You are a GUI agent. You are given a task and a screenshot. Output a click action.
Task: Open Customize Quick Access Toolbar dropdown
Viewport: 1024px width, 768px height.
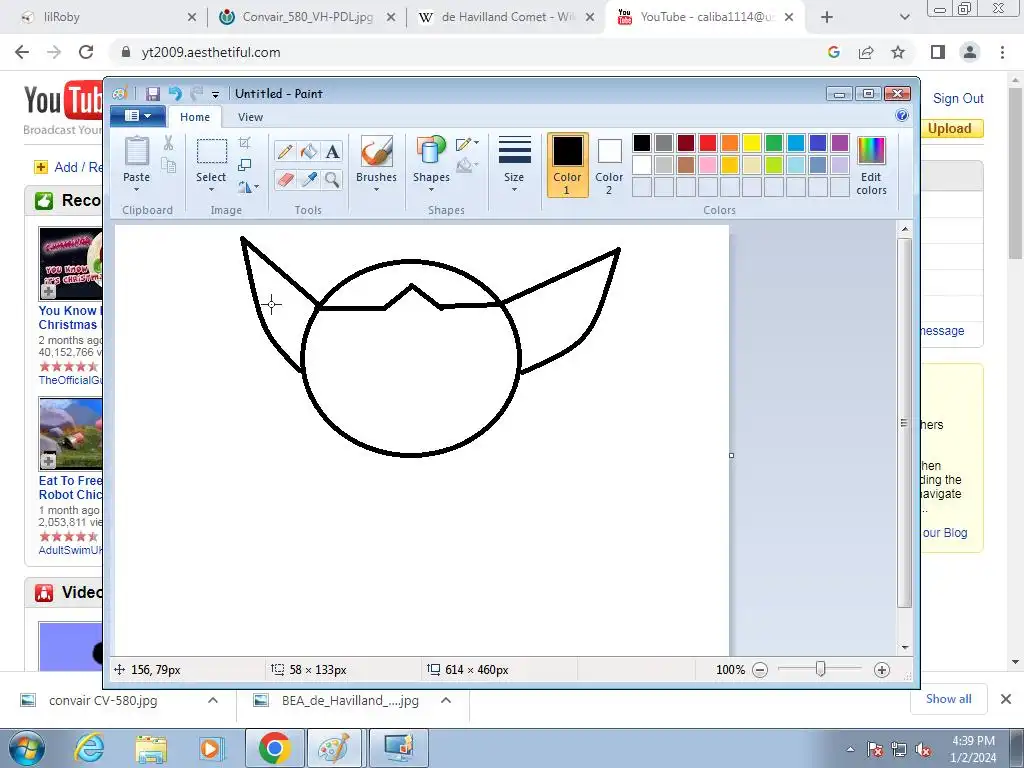point(215,94)
